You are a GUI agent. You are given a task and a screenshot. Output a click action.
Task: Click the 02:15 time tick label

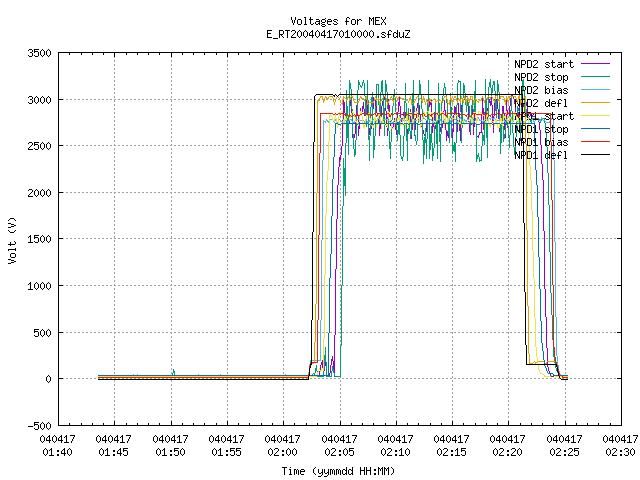451,452
